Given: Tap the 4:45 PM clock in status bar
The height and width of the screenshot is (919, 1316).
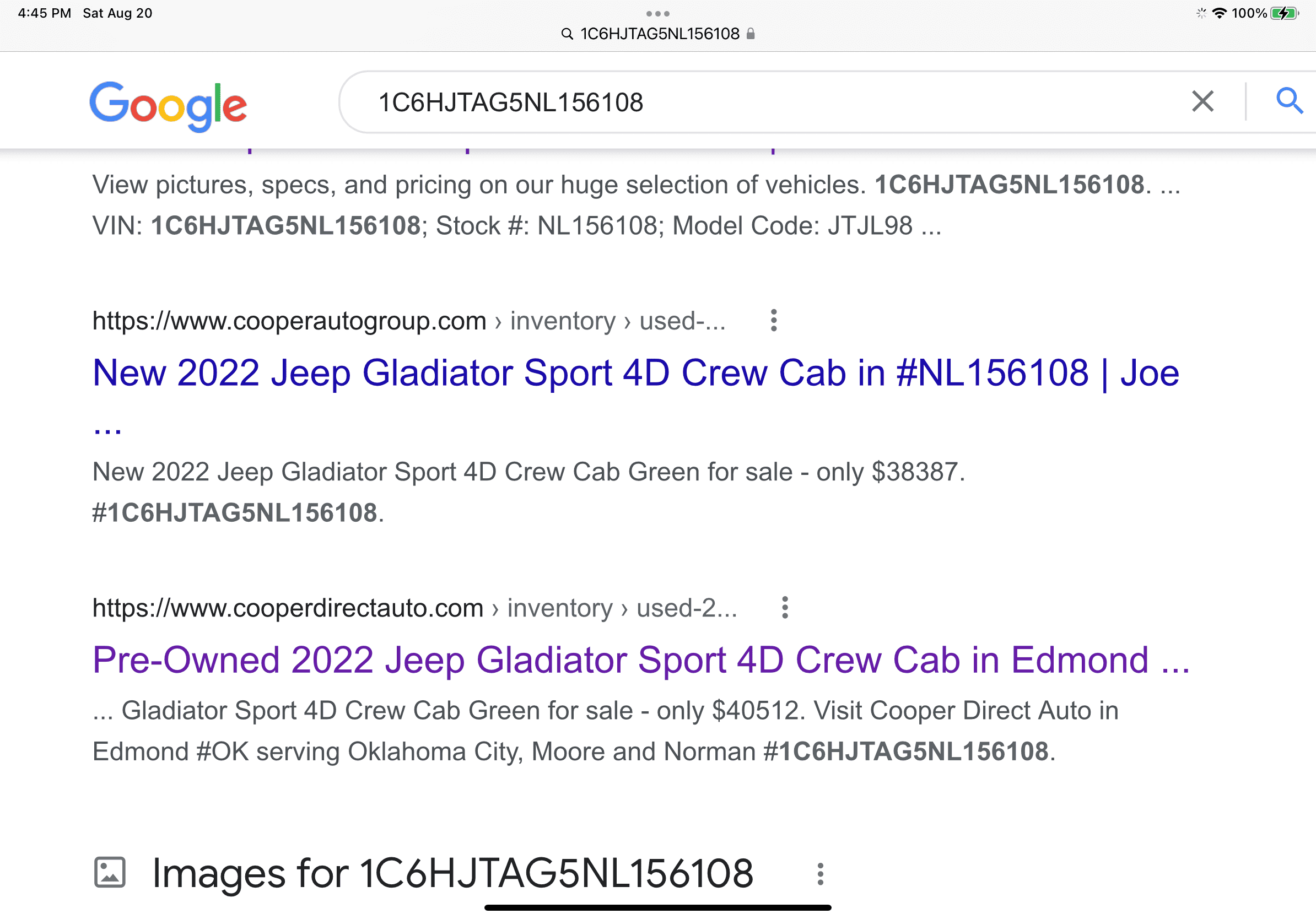Looking at the screenshot, I should tap(45, 13).
